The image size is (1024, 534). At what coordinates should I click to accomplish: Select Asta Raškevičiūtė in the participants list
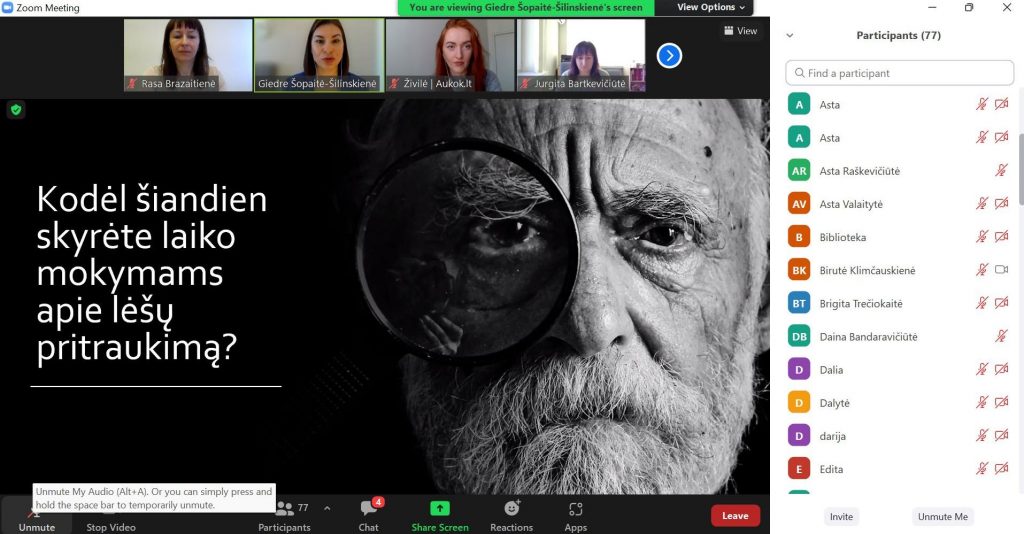click(x=899, y=171)
